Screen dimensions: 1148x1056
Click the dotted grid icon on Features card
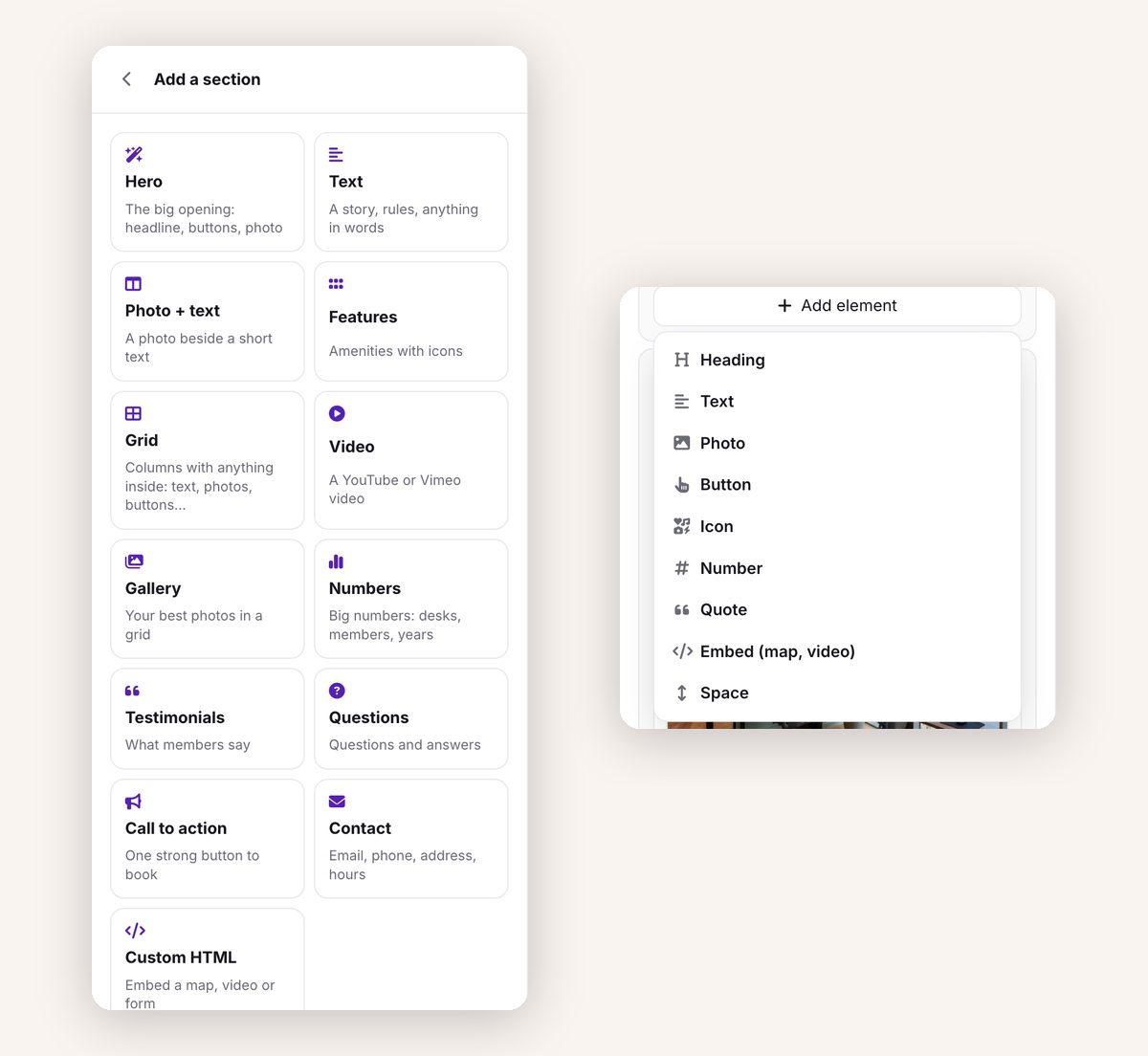(336, 283)
